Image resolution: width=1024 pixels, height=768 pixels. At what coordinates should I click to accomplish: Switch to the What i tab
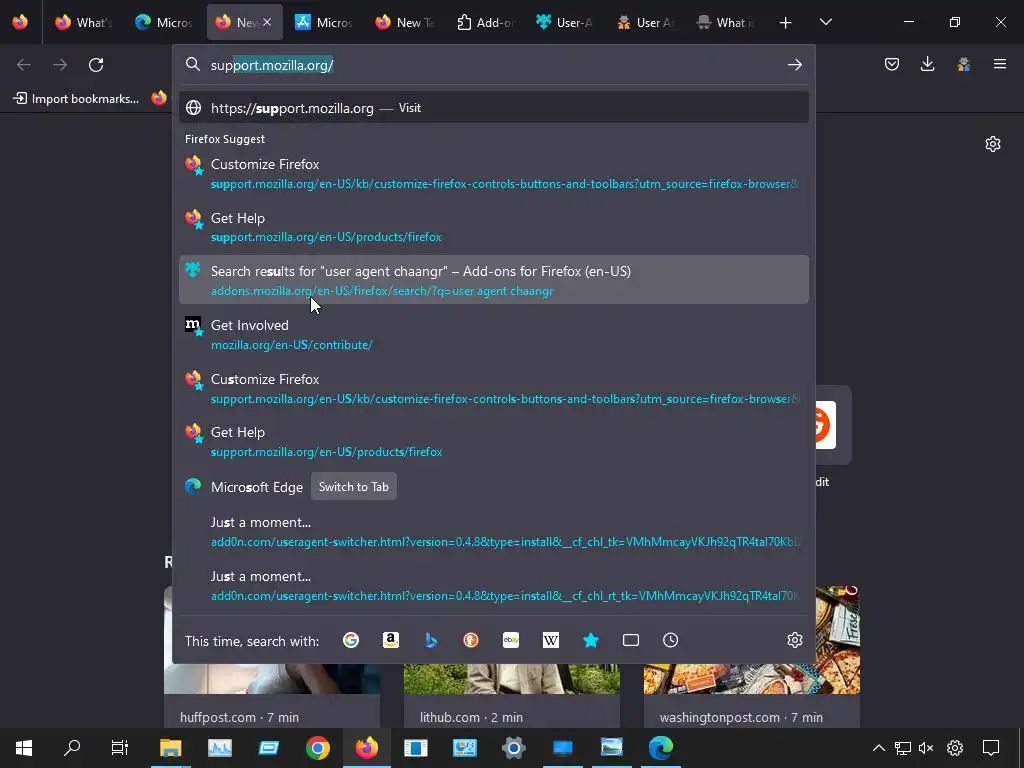point(725,22)
